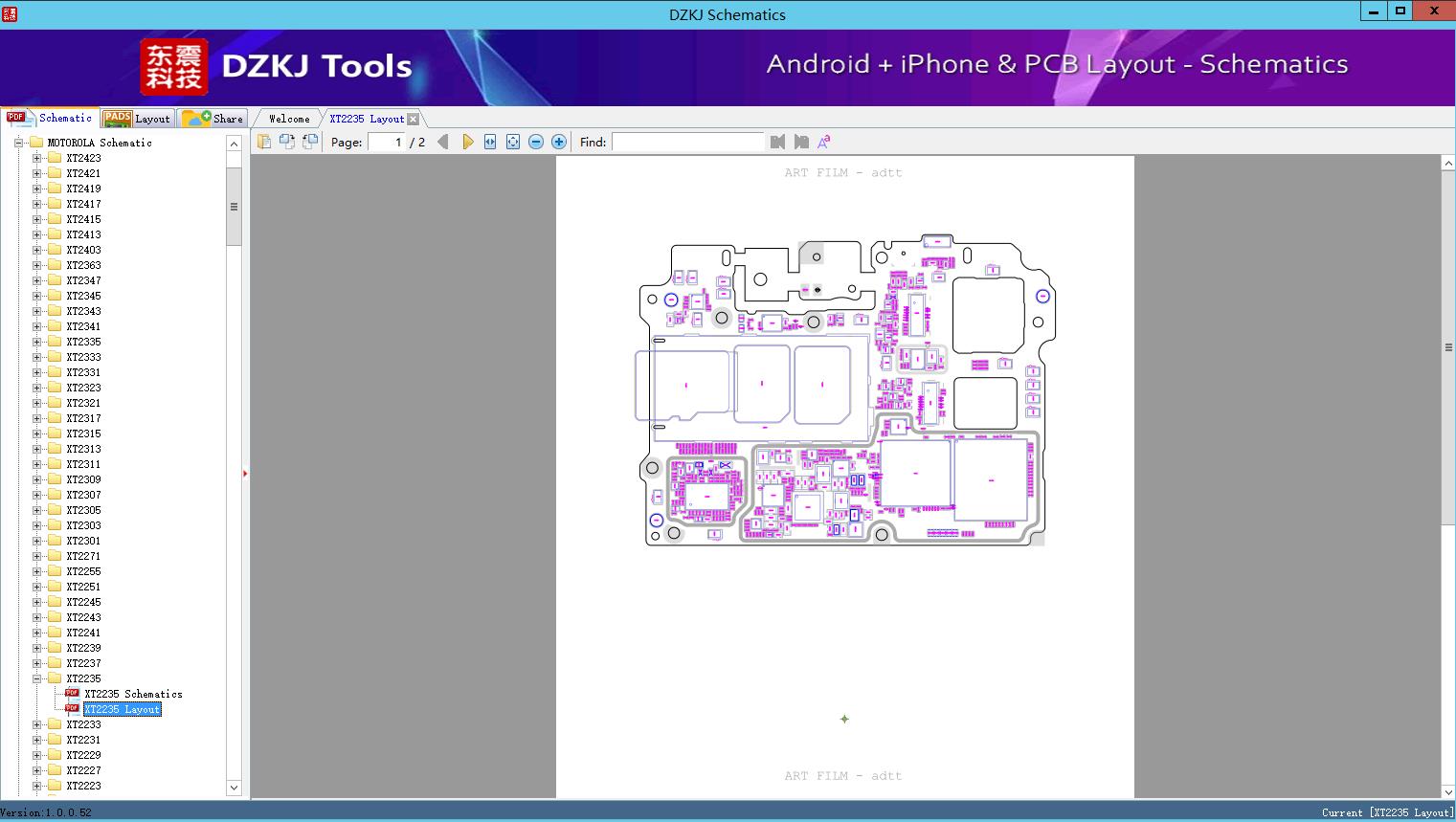Expand the XT2233 folder

(x=36, y=724)
